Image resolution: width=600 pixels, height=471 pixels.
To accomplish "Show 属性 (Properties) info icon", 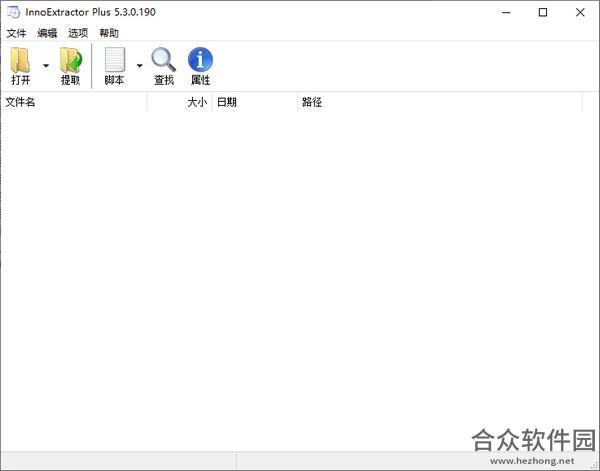I will click(x=200, y=60).
